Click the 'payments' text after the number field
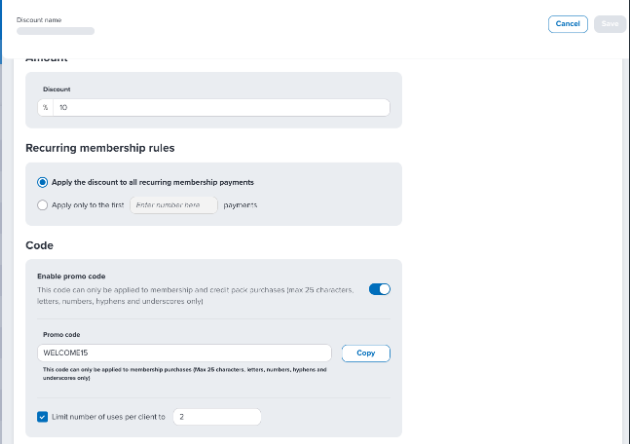The image size is (636, 444). click(240, 205)
